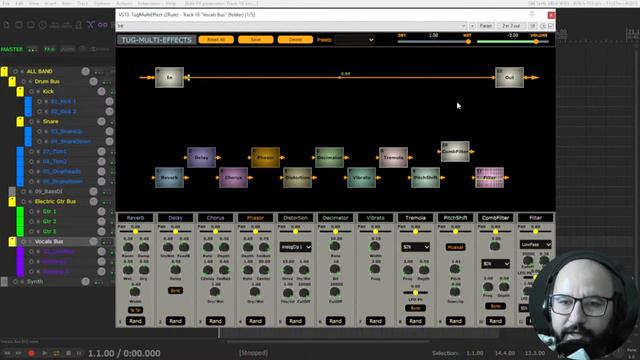The image size is (640, 360).
Task: Click the Volume slider handle
Action: coord(536,41)
